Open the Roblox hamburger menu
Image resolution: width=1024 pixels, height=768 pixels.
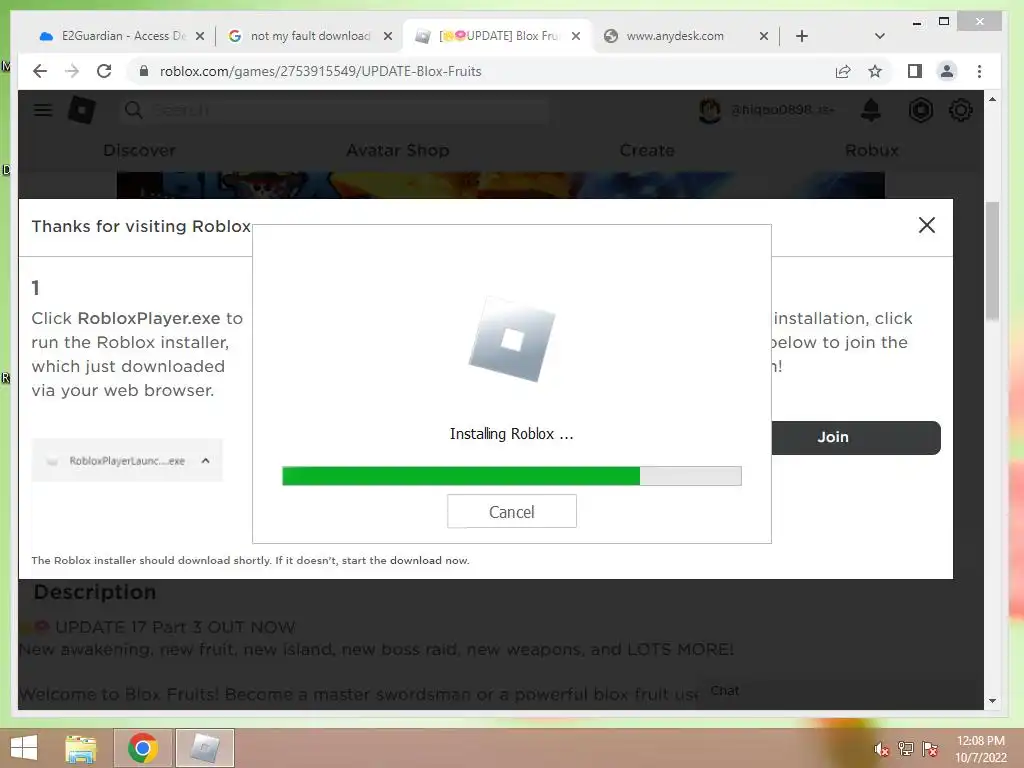pos(42,110)
